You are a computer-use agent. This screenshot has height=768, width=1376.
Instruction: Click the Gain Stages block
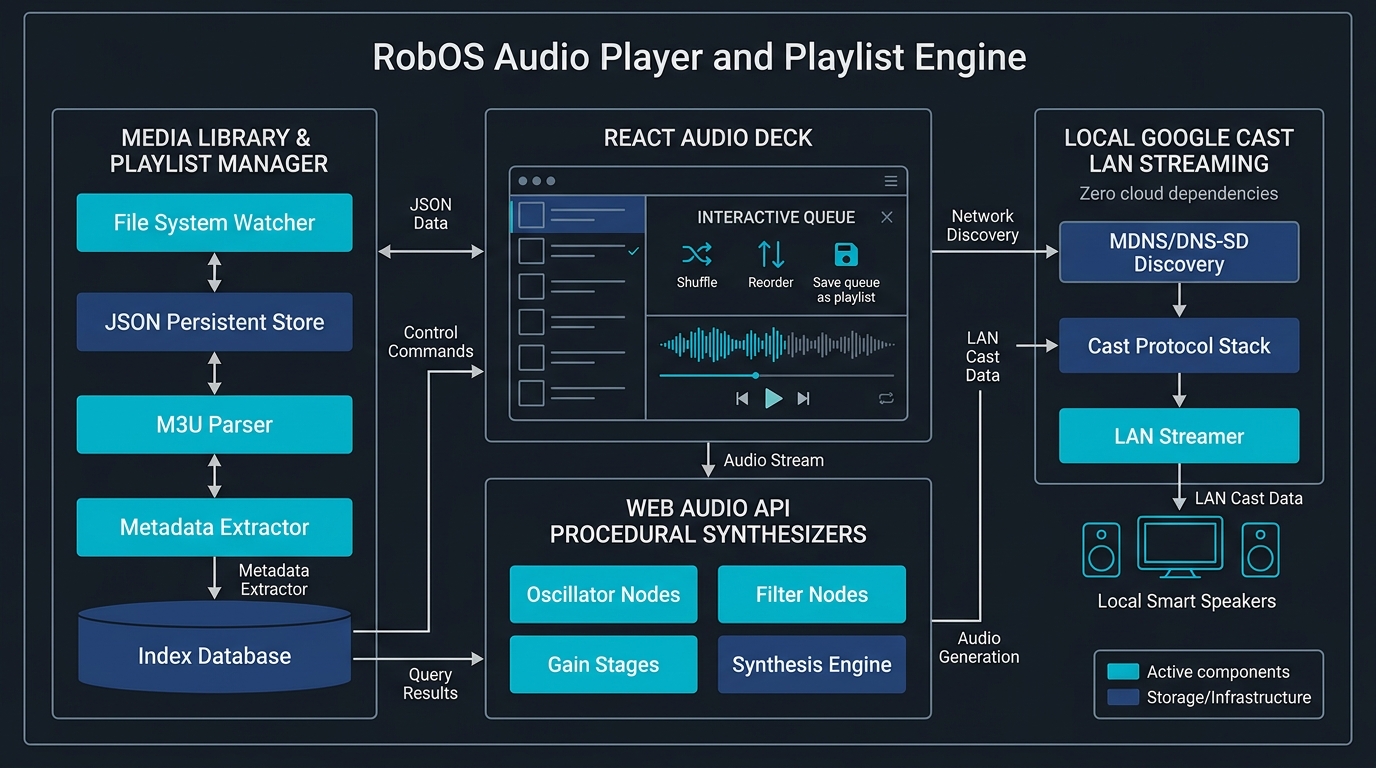[x=603, y=665]
